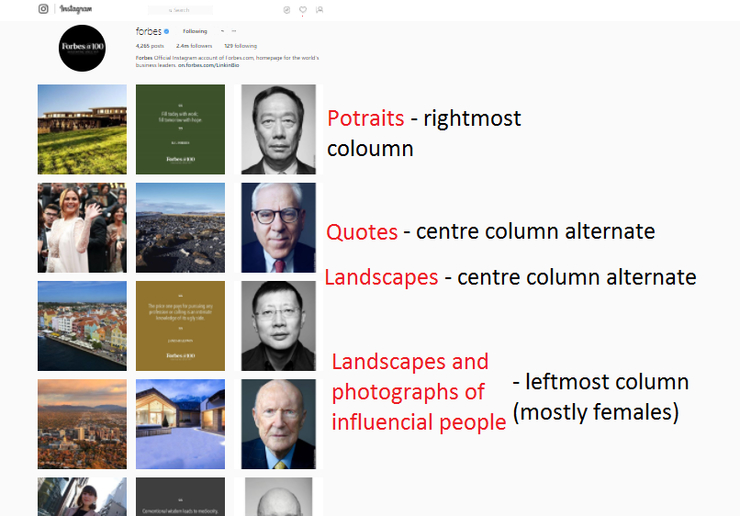Click the forbes username heading
Viewport: 740px width, 516px height.
click(149, 32)
